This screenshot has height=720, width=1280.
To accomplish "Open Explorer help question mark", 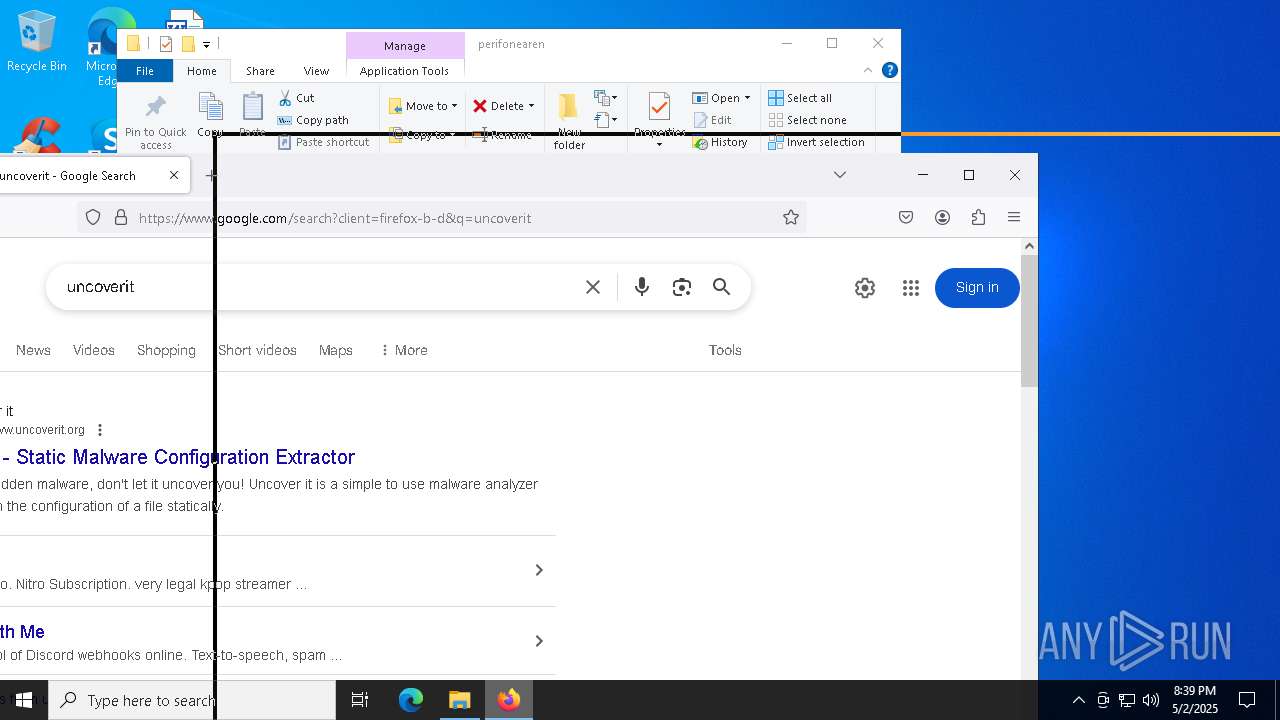I will (x=889, y=70).
